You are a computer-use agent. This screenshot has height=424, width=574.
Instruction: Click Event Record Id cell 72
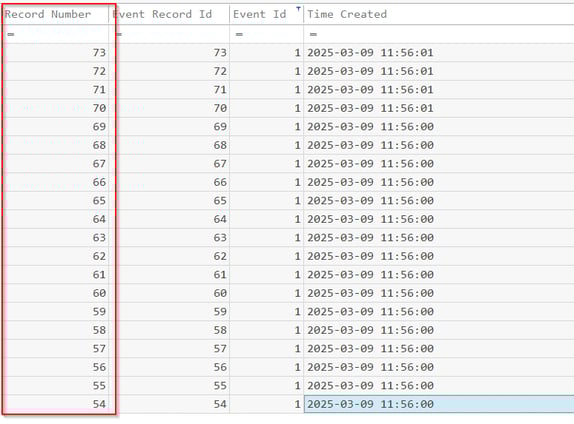169,71
